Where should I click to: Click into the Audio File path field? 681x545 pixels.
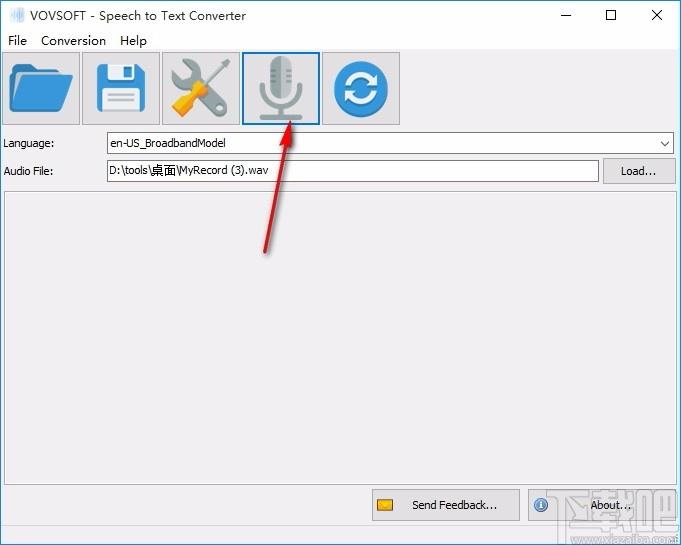point(353,171)
